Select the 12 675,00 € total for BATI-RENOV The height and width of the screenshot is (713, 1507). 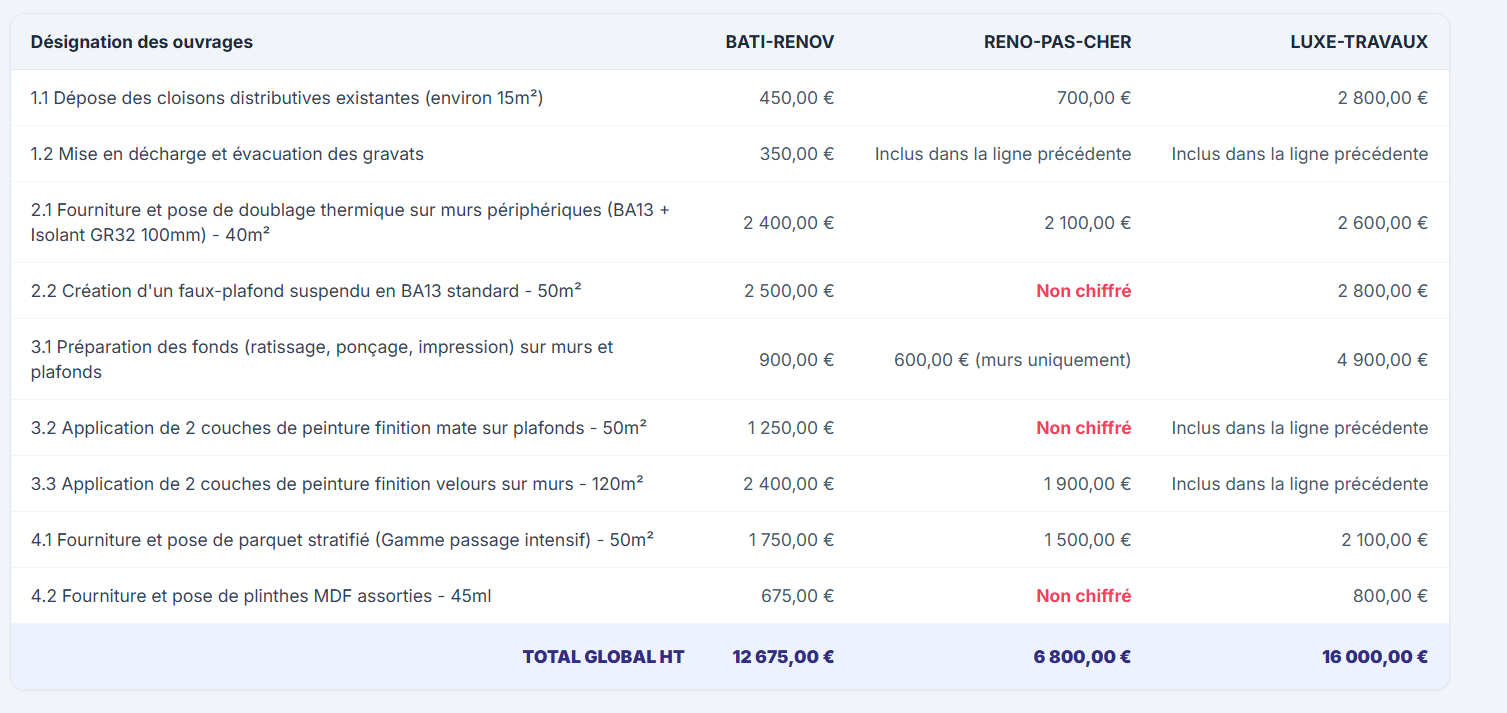tap(782, 656)
